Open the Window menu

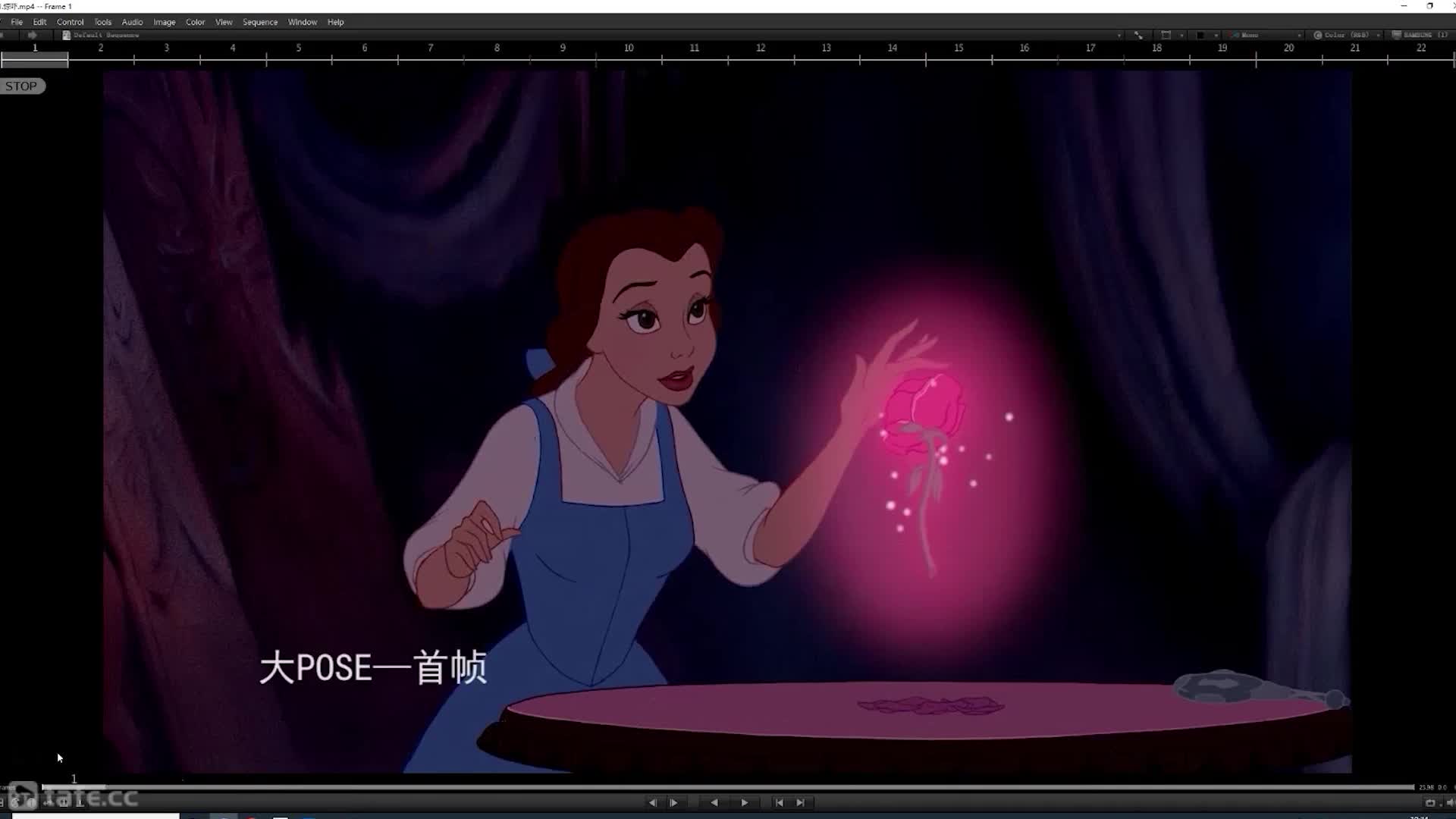click(303, 22)
